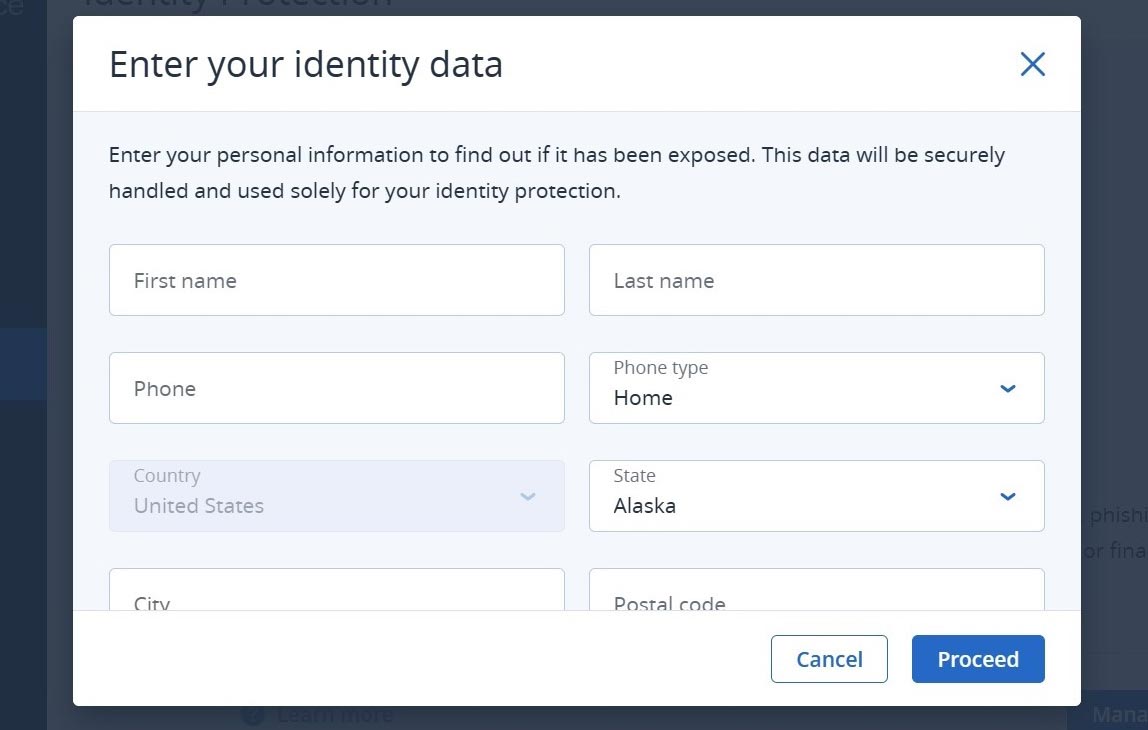Click the dimmed Learn more link
This screenshot has height=730, width=1148.
(334, 716)
